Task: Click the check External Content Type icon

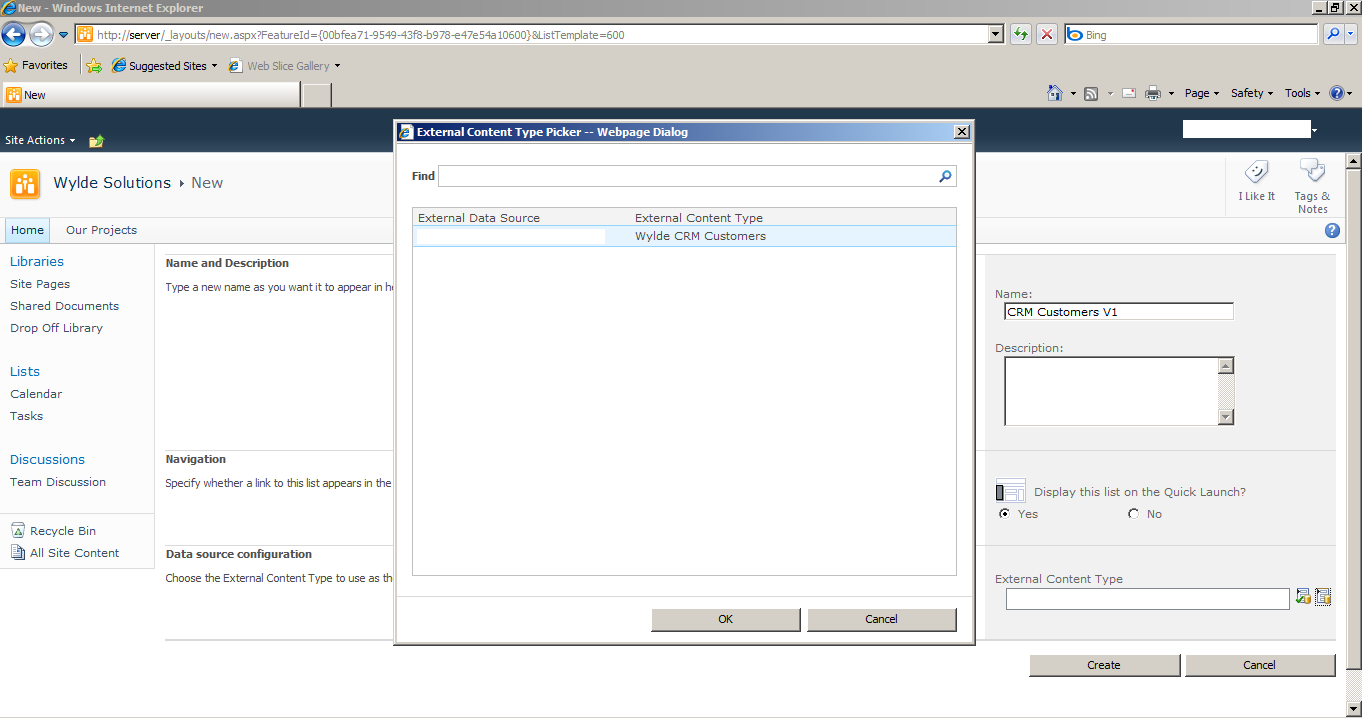Action: (x=1302, y=596)
